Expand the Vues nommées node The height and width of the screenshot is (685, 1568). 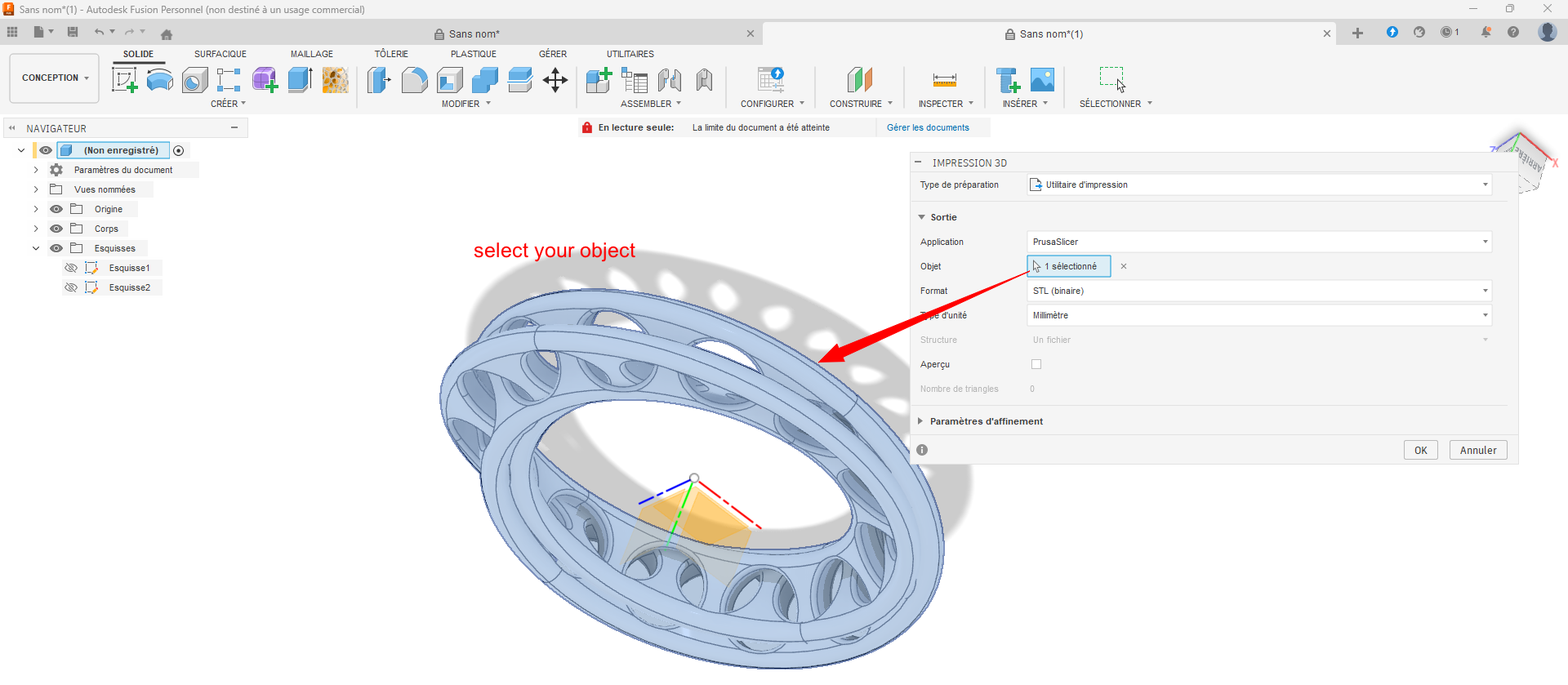(36, 189)
